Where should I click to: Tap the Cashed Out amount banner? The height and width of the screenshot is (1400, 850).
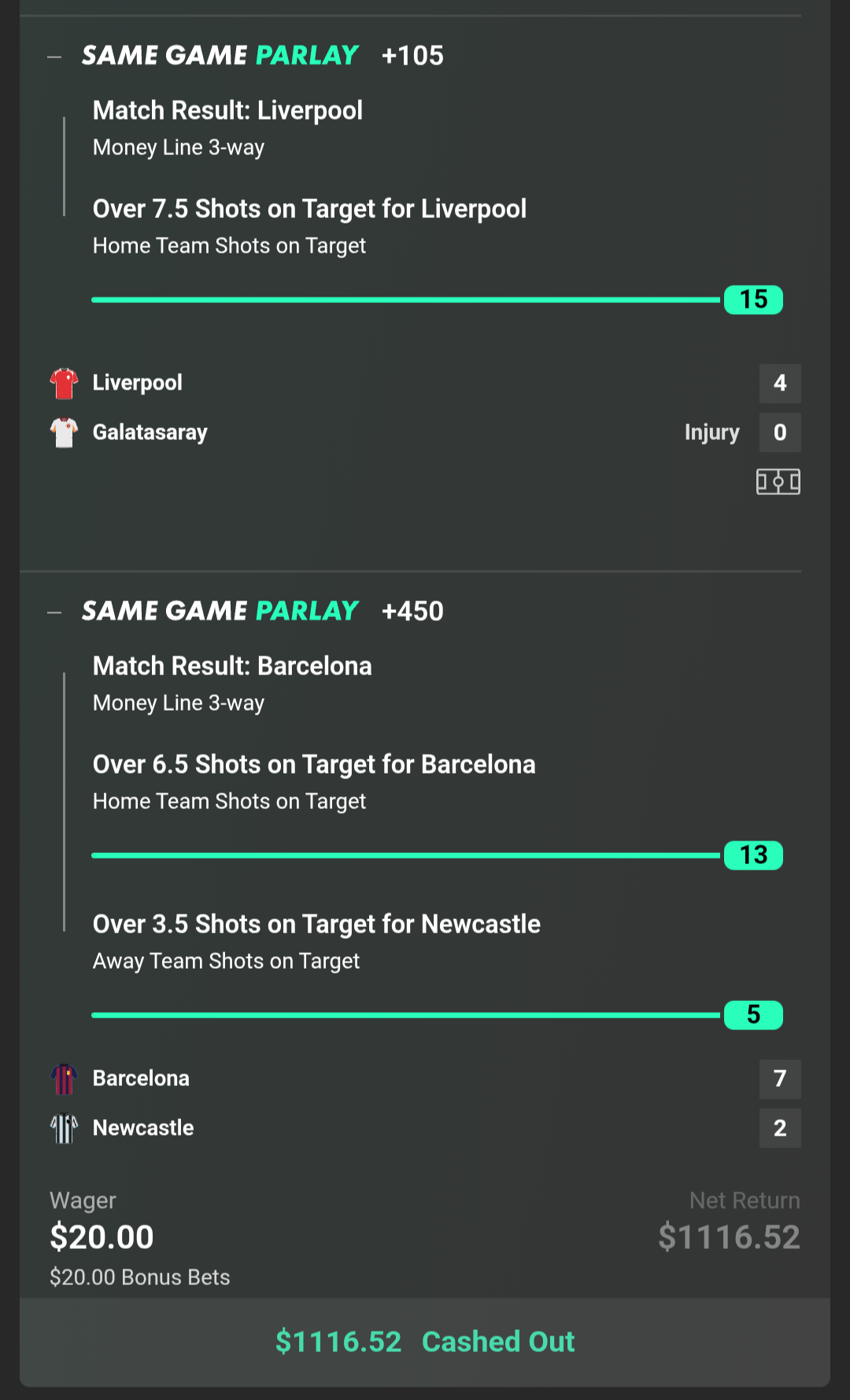point(425,1342)
